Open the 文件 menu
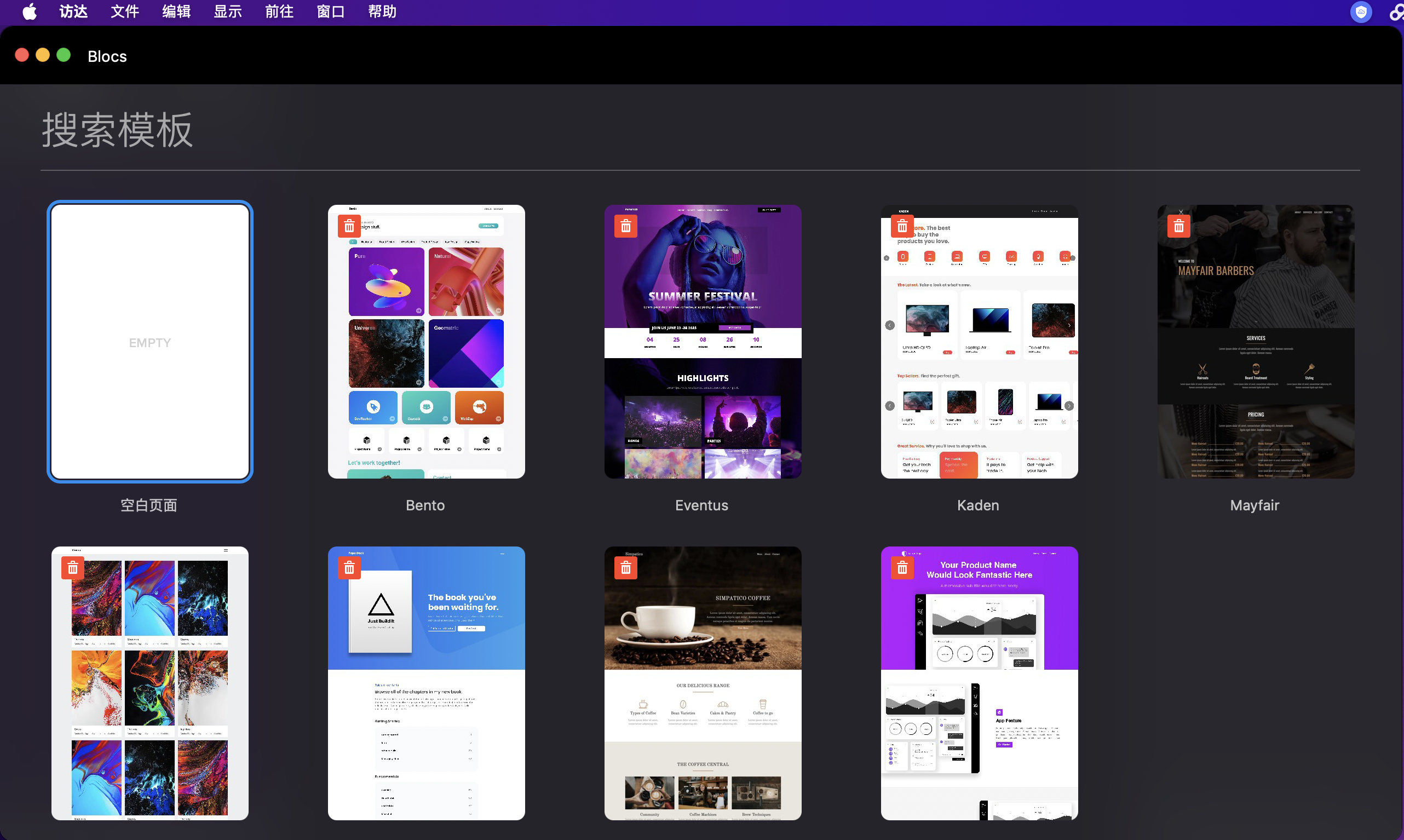Screen dimensions: 1404x840 click(124, 12)
